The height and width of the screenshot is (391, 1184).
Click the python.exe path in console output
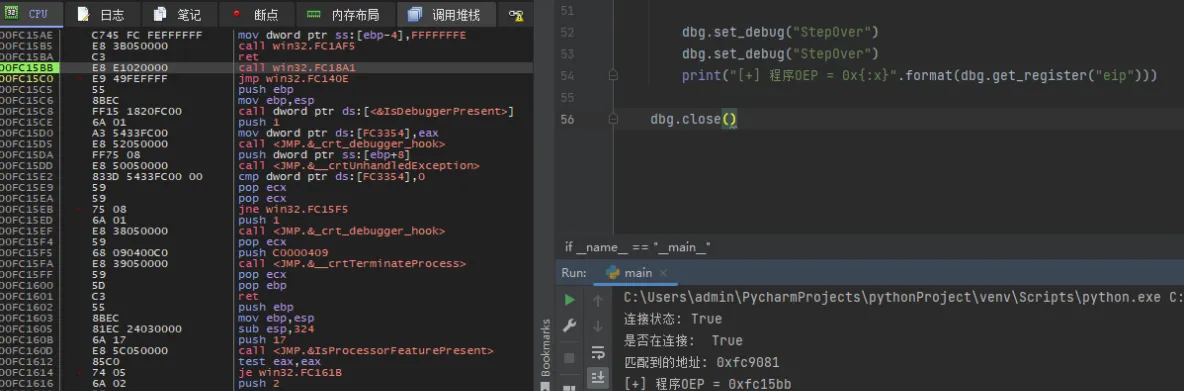pos(903,297)
